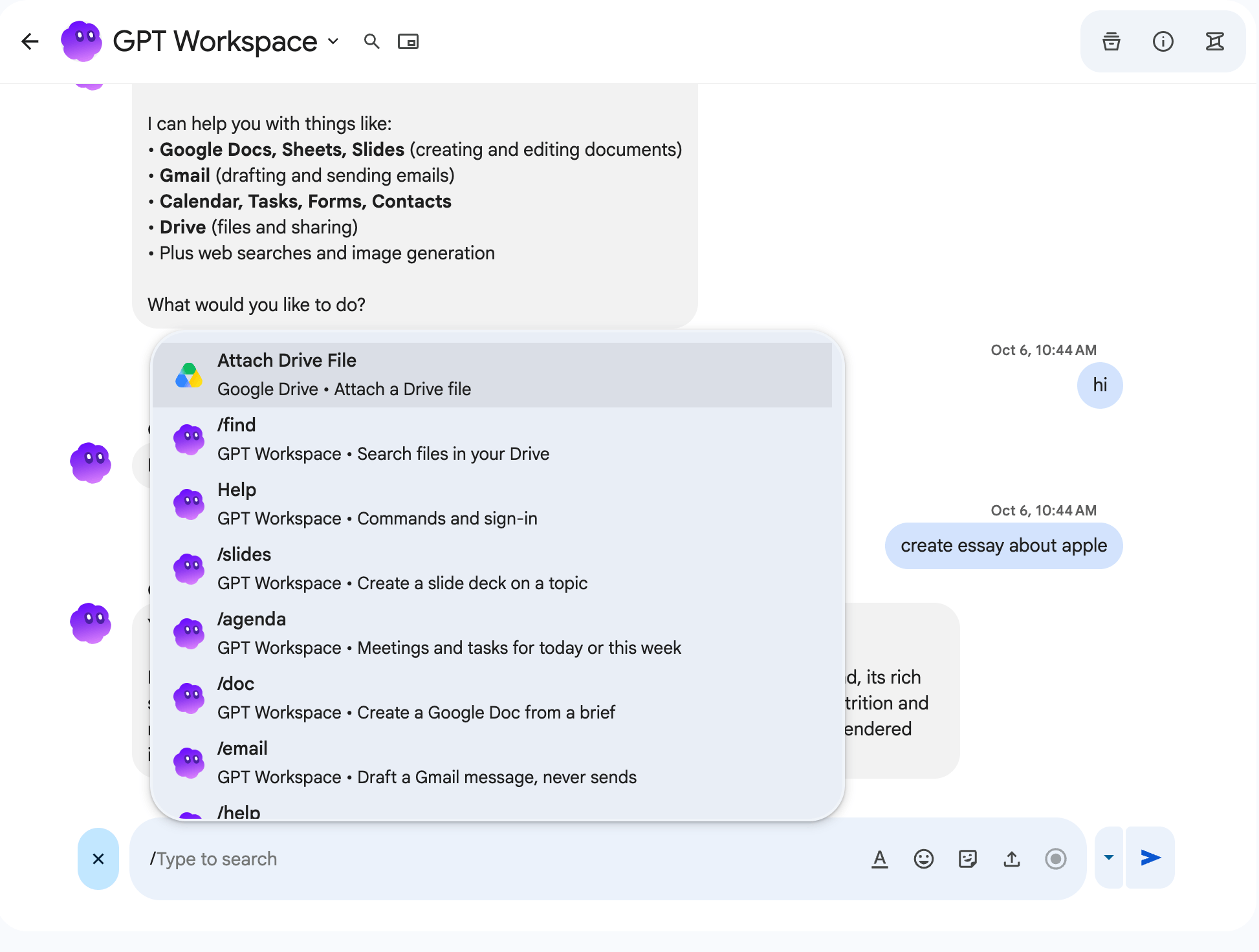Close the slash command menu
The width and height of the screenshot is (1259, 952).
[98, 859]
